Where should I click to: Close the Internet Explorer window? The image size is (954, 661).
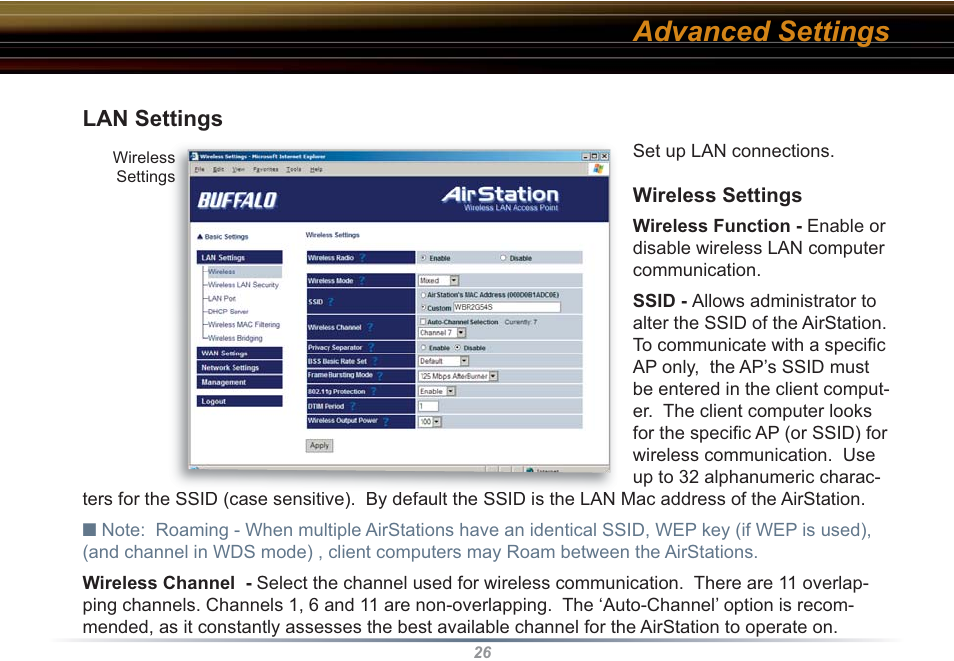pos(604,156)
